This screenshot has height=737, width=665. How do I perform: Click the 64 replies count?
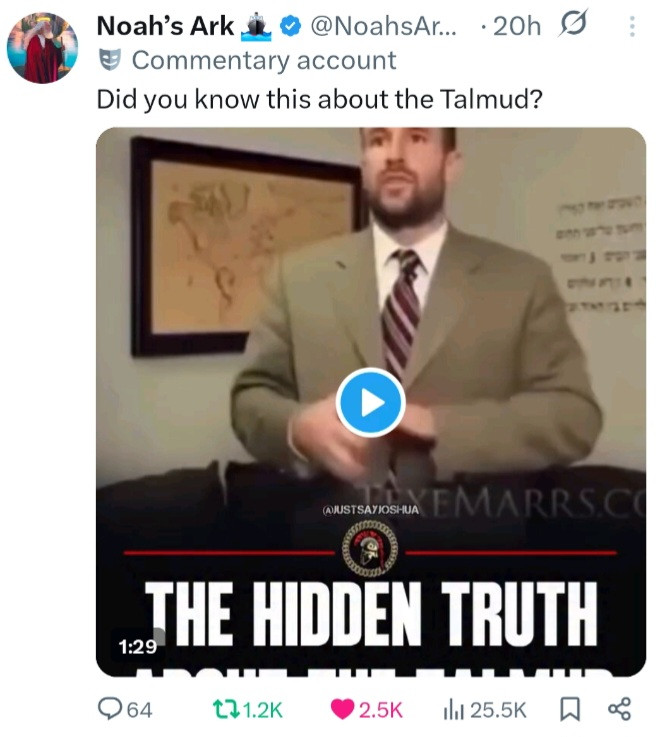140,710
